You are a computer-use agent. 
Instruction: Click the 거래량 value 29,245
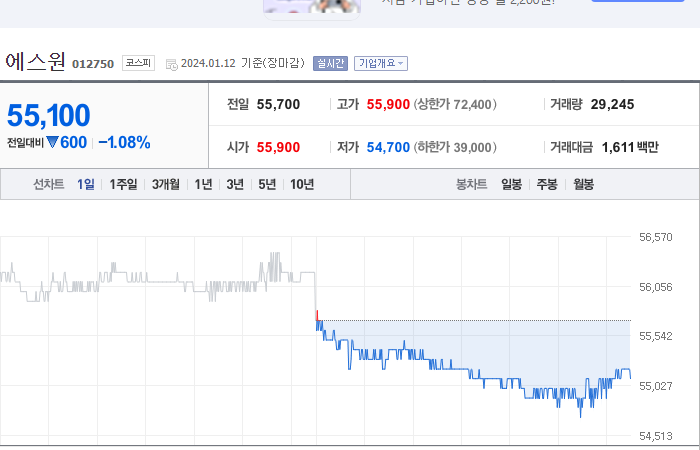(612, 104)
